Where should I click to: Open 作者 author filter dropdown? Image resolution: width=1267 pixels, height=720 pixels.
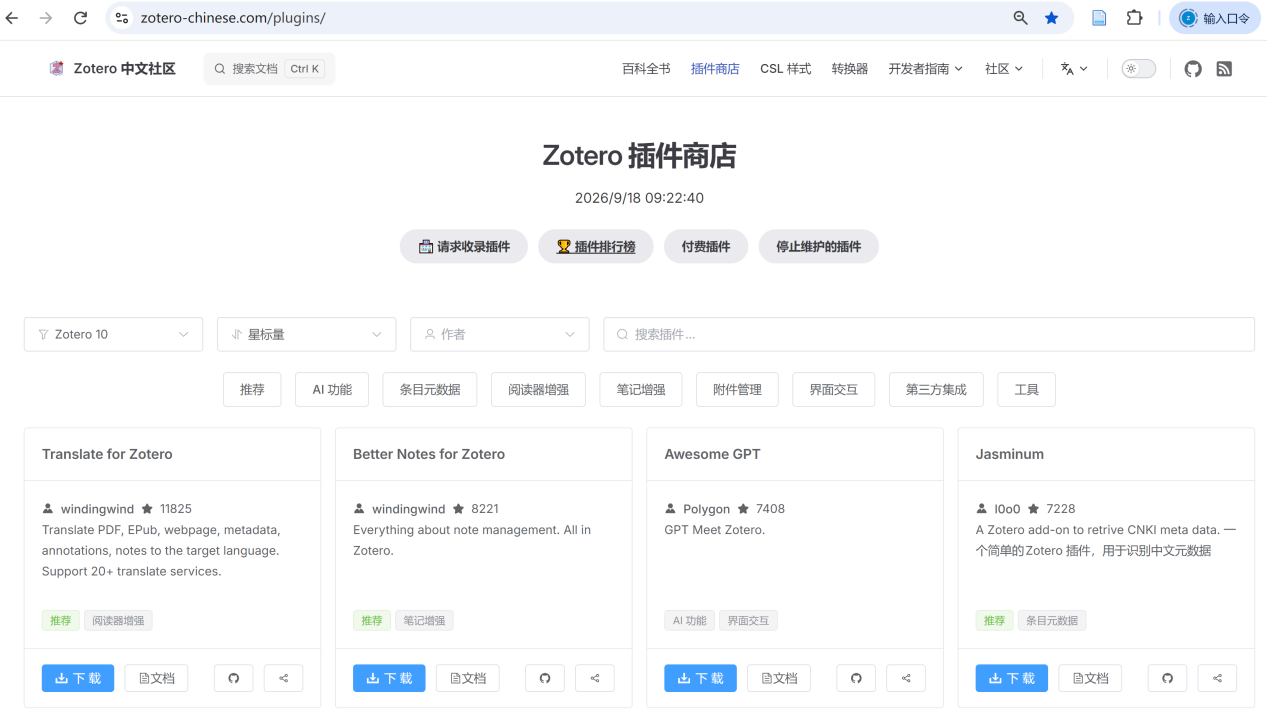click(499, 334)
